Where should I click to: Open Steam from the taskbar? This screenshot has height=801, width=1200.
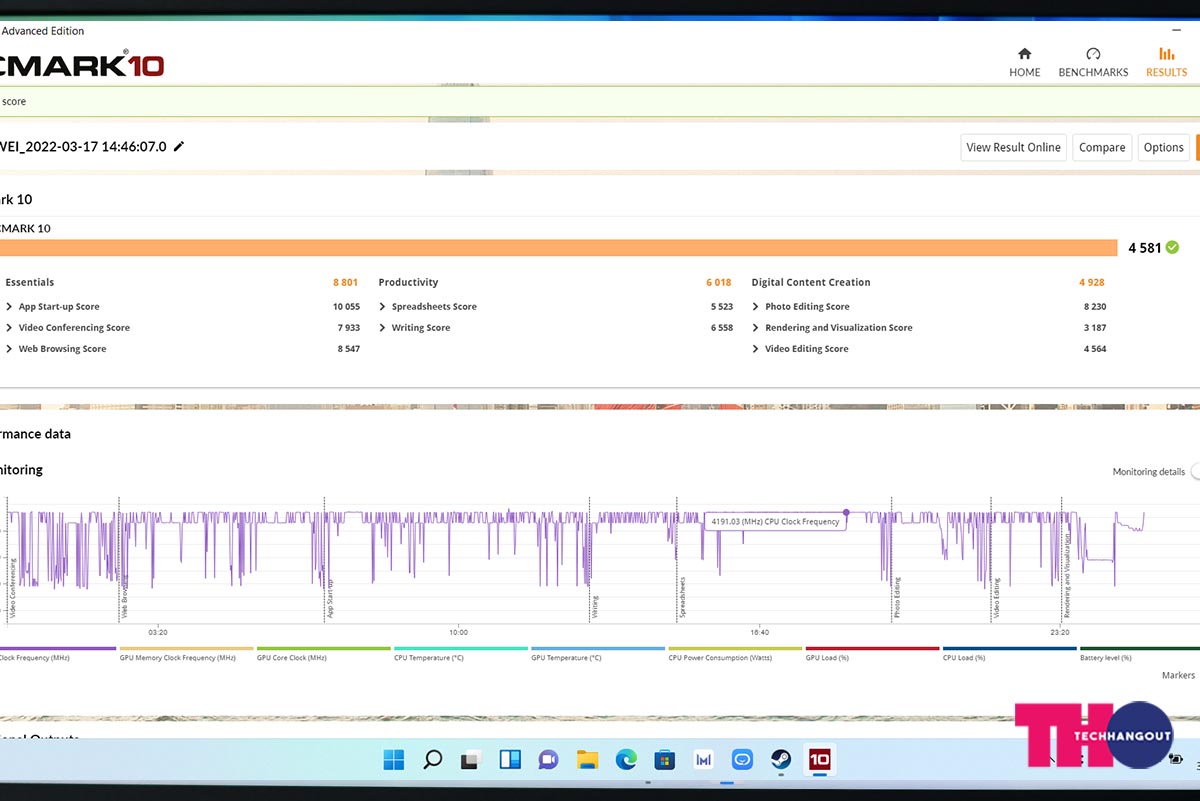781,760
